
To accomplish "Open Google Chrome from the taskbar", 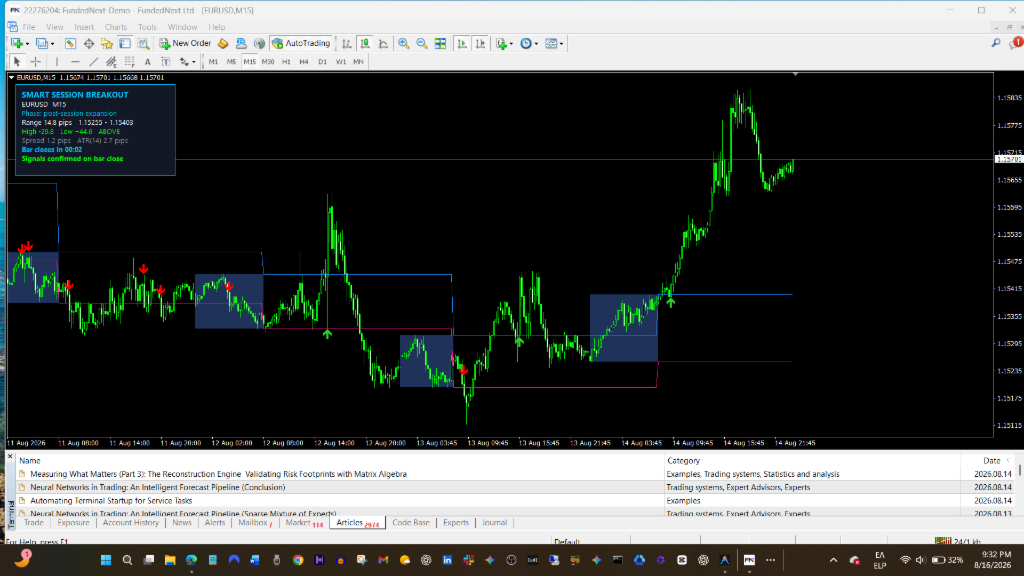I will coord(298,560).
